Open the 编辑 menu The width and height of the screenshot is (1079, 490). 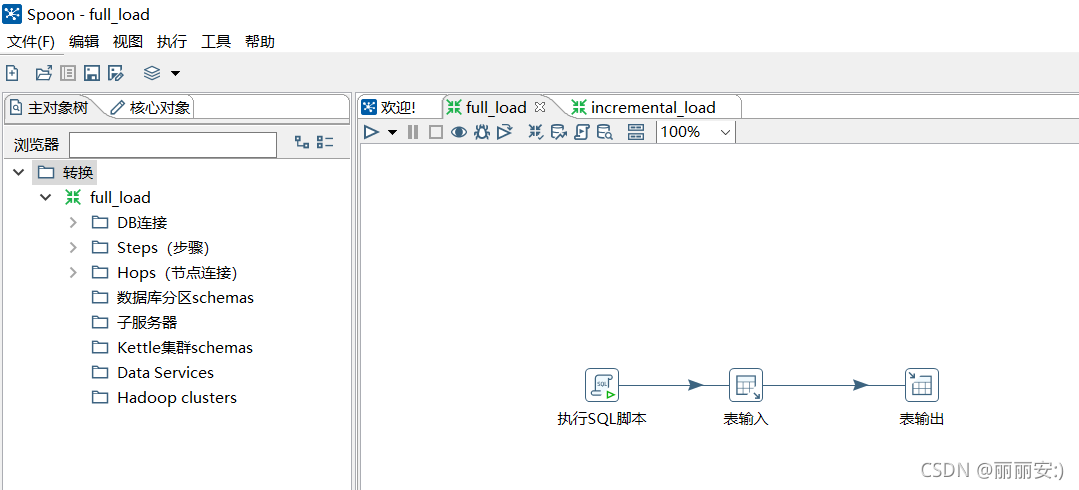(x=84, y=41)
